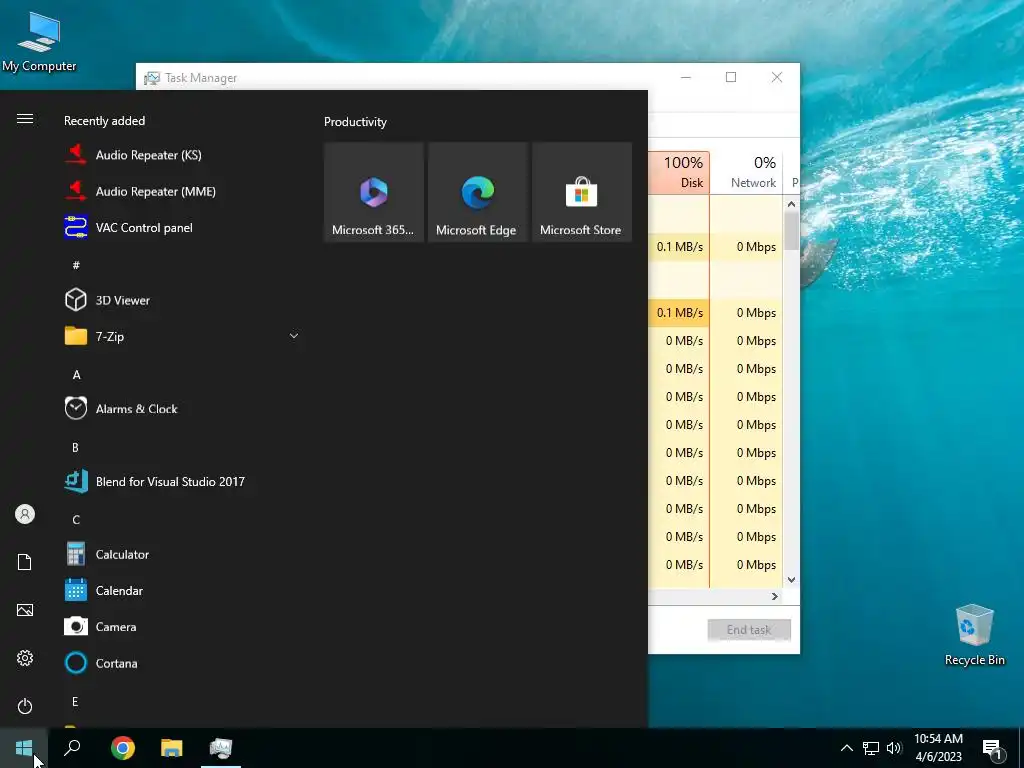Image resolution: width=1024 pixels, height=768 pixels.
Task: Show hidden tray icons chevron
Action: (846, 748)
